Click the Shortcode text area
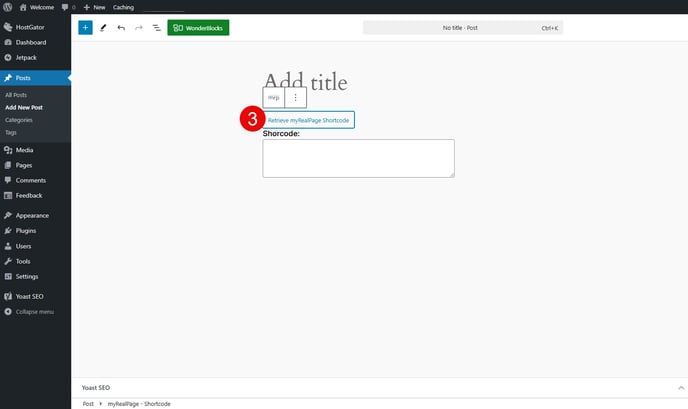This screenshot has width=688, height=409. [358, 158]
